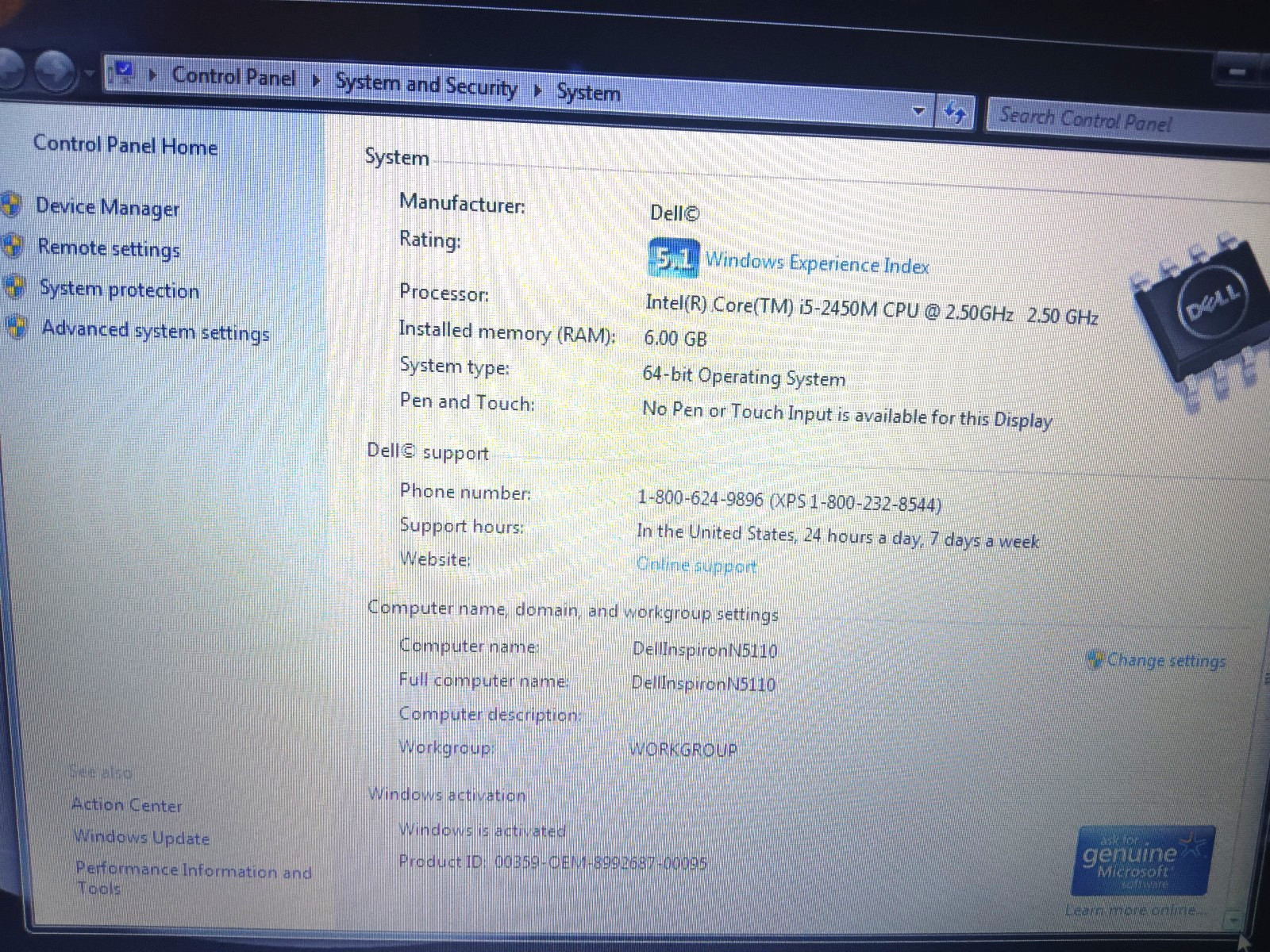Viewport: 1270px width, 952px height.
Task: Expand arrow after System and Security
Action: click(537, 90)
